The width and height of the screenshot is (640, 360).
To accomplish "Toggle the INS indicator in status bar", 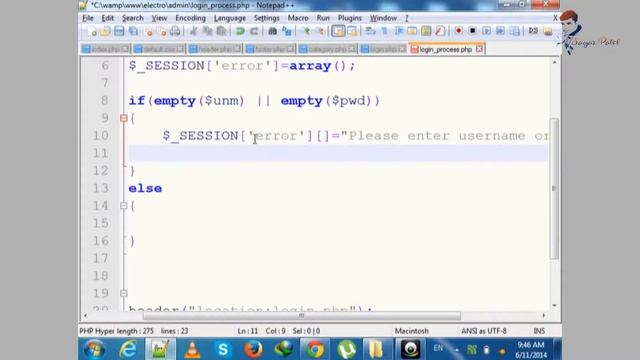I will click(539, 331).
